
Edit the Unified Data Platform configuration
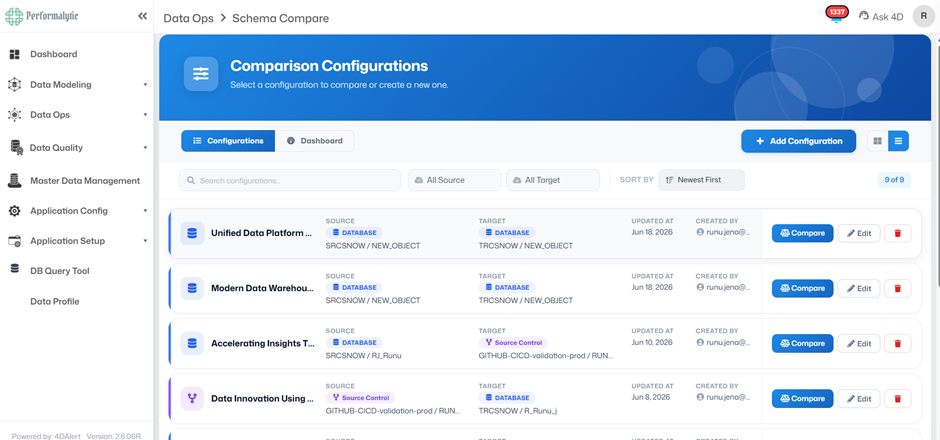pyautogui.click(x=858, y=233)
